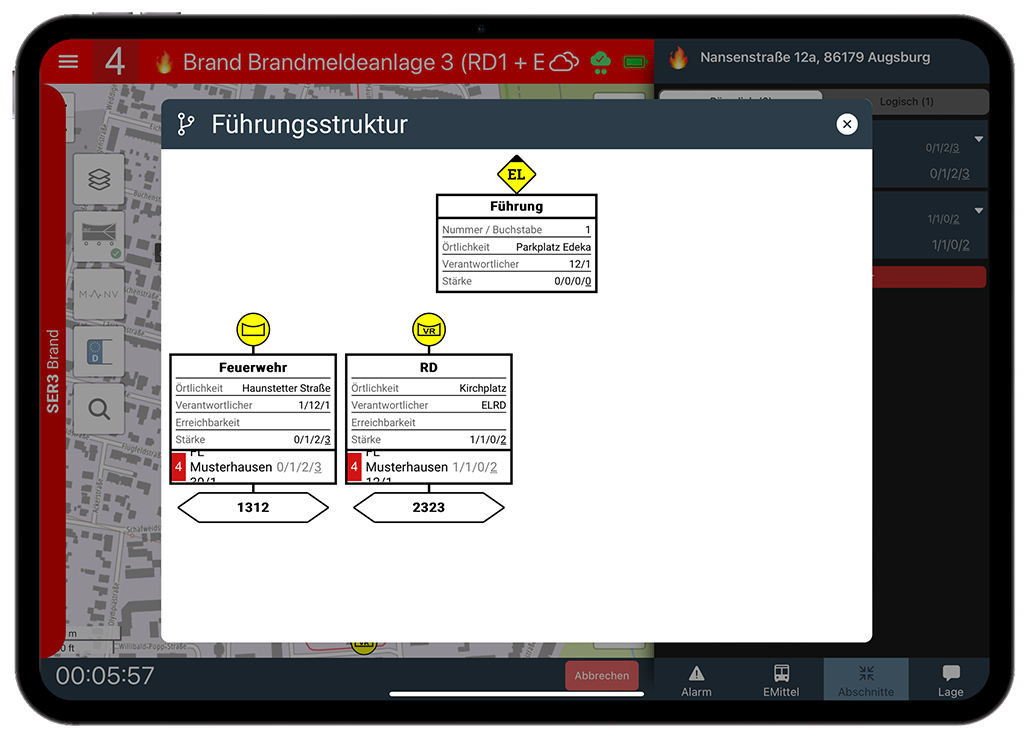The height and width of the screenshot is (738, 1027).
Task: Click the license plate lookup icon
Action: pyautogui.click(x=99, y=351)
